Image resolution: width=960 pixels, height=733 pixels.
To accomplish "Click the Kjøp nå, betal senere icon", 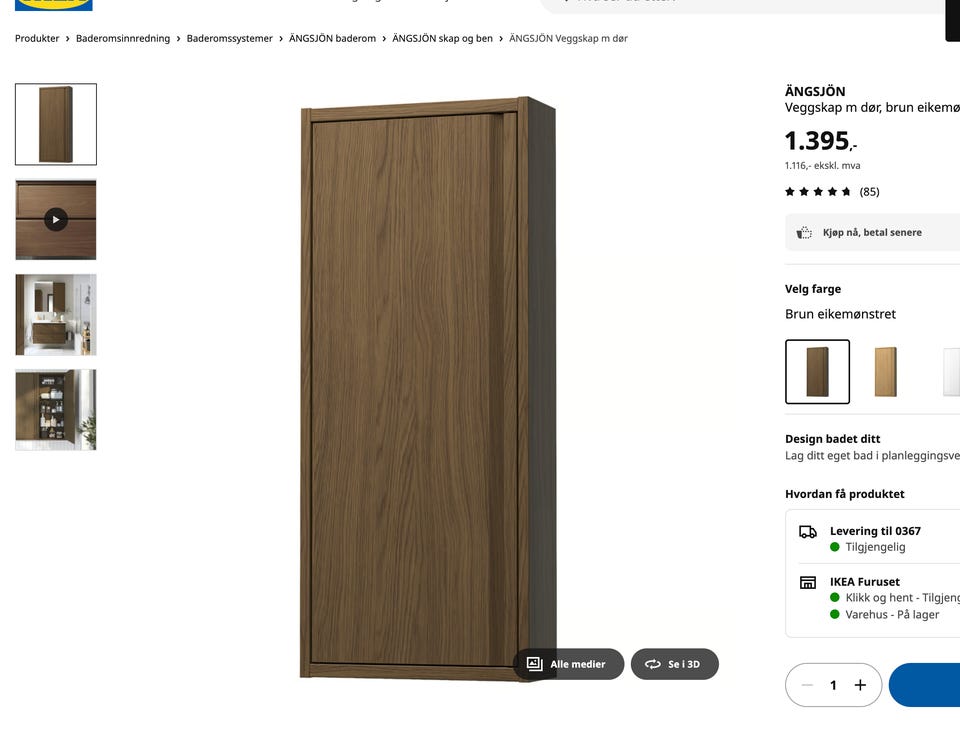I will coord(804,233).
